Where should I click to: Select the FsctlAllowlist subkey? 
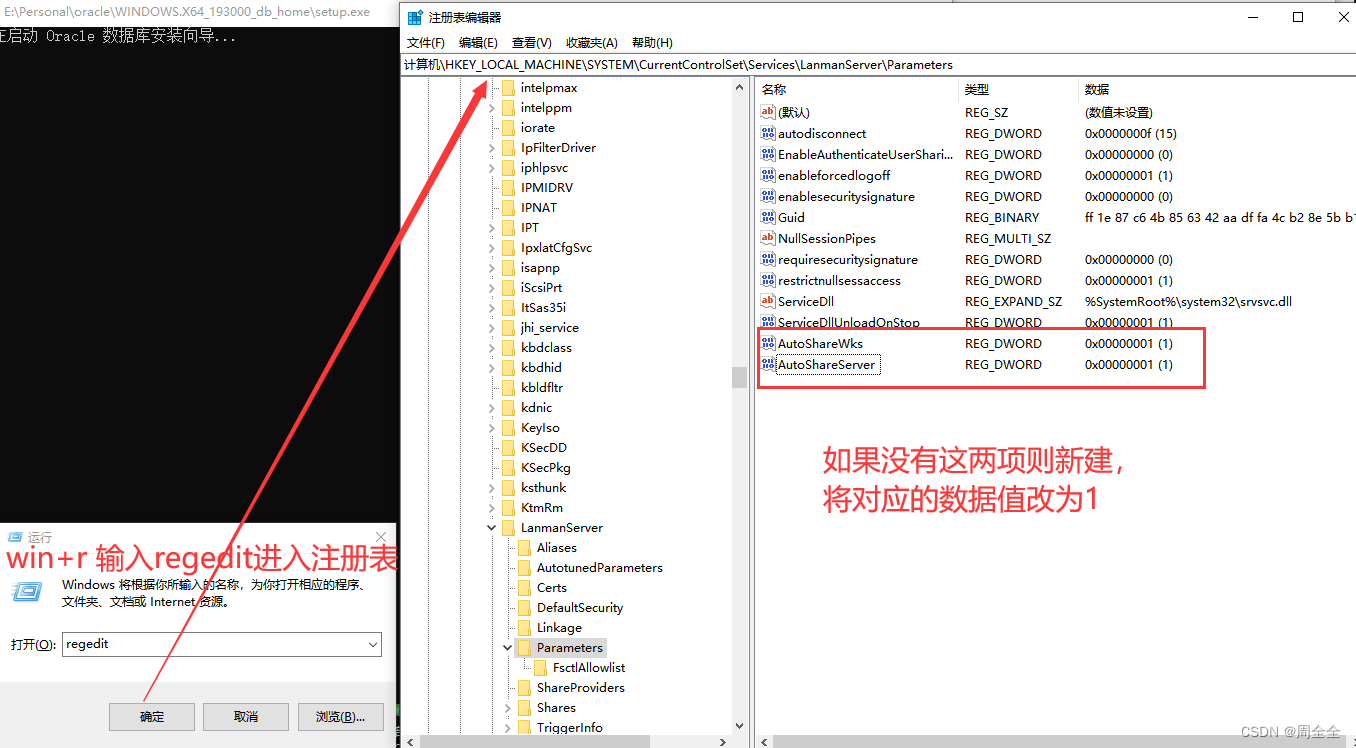[x=589, y=668]
